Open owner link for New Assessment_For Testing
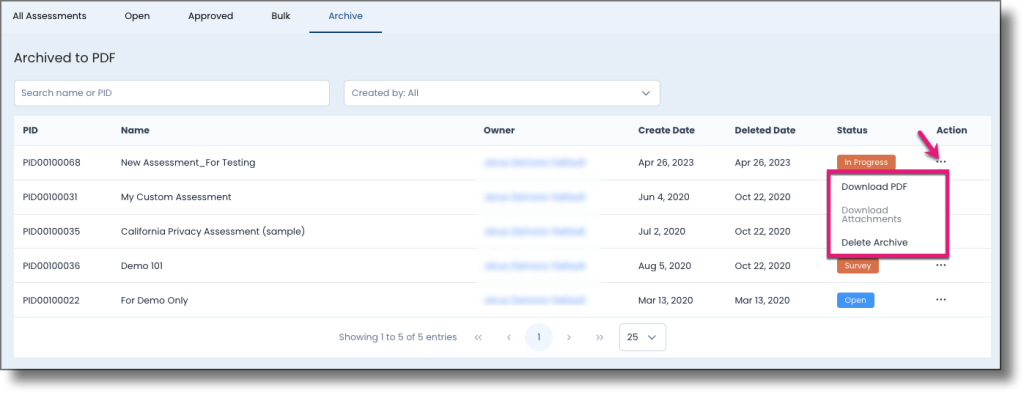1024x393 pixels. tap(534, 163)
